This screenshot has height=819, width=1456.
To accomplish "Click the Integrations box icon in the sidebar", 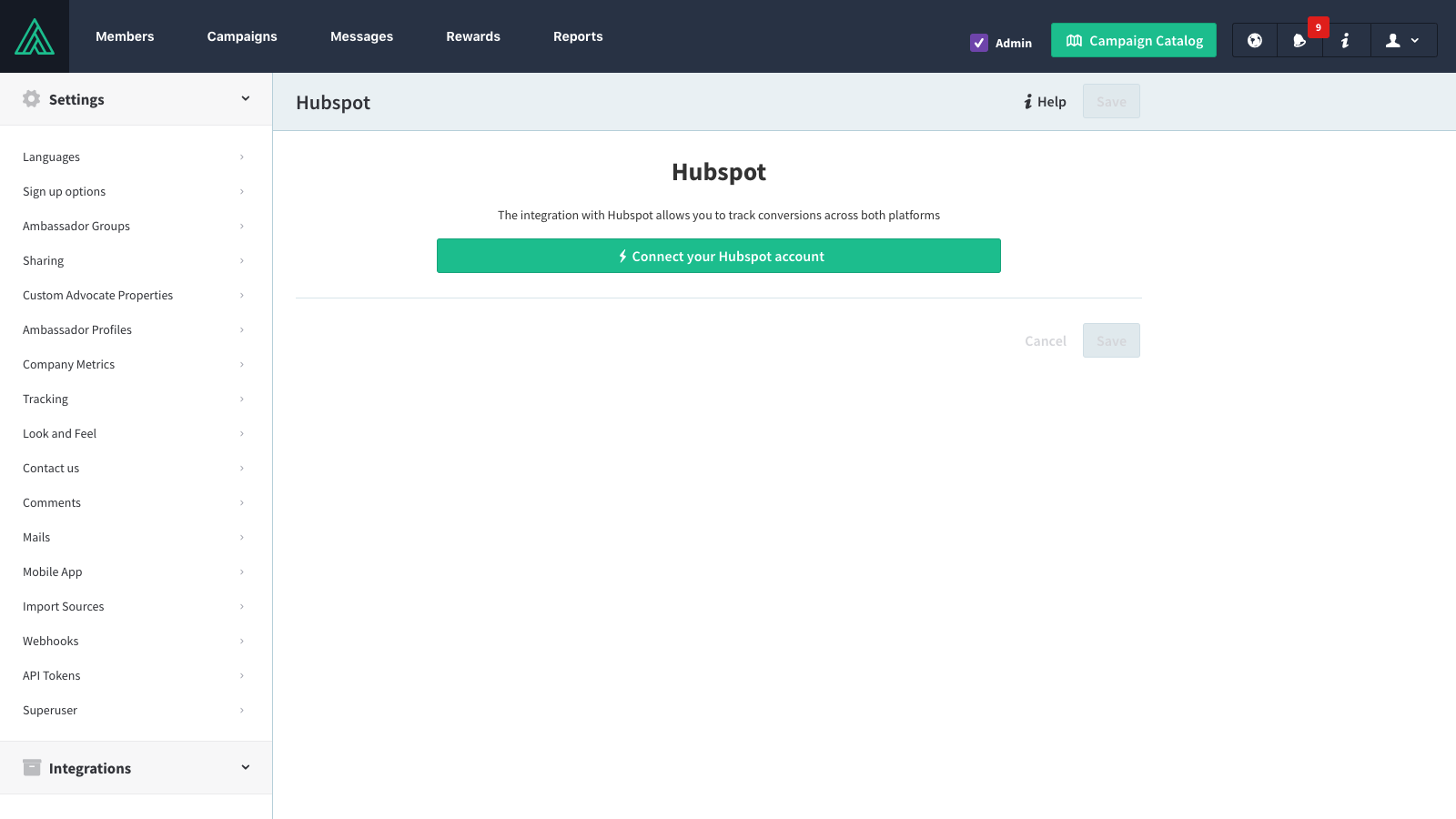I will point(32,768).
